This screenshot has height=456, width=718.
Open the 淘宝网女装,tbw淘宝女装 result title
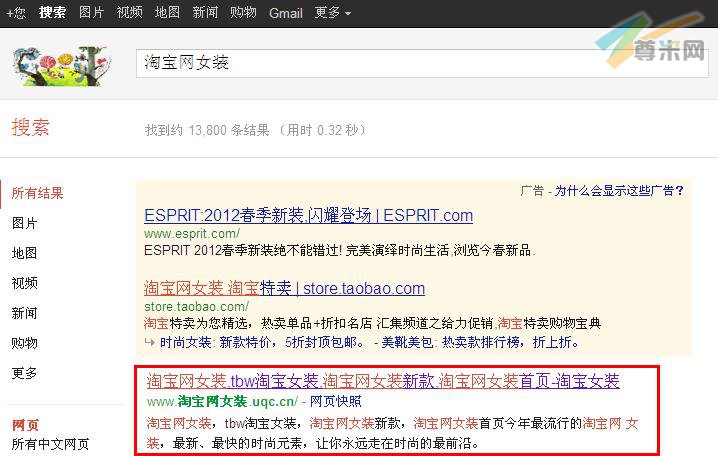tap(383, 381)
